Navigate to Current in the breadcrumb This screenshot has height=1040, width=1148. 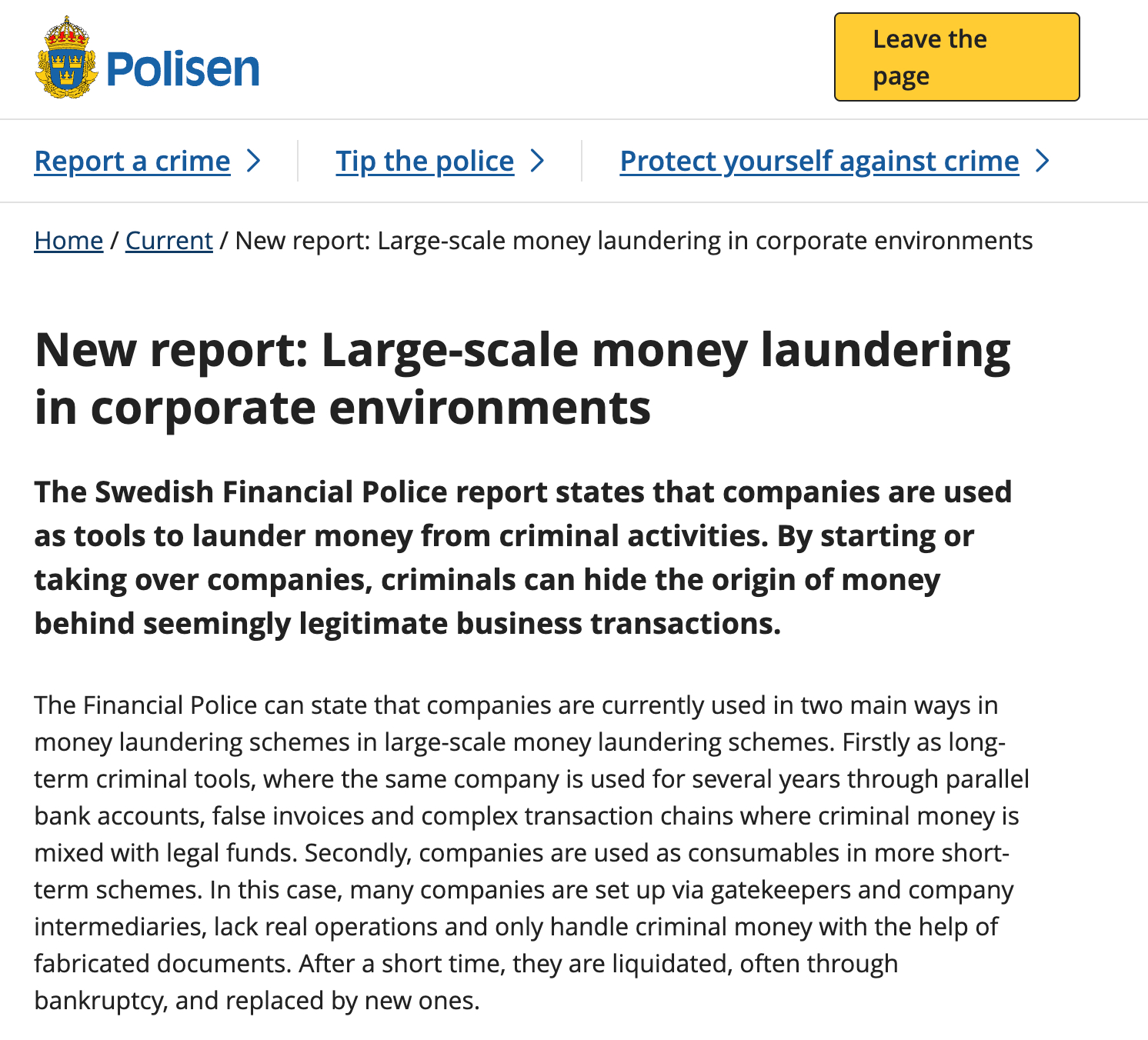(169, 241)
